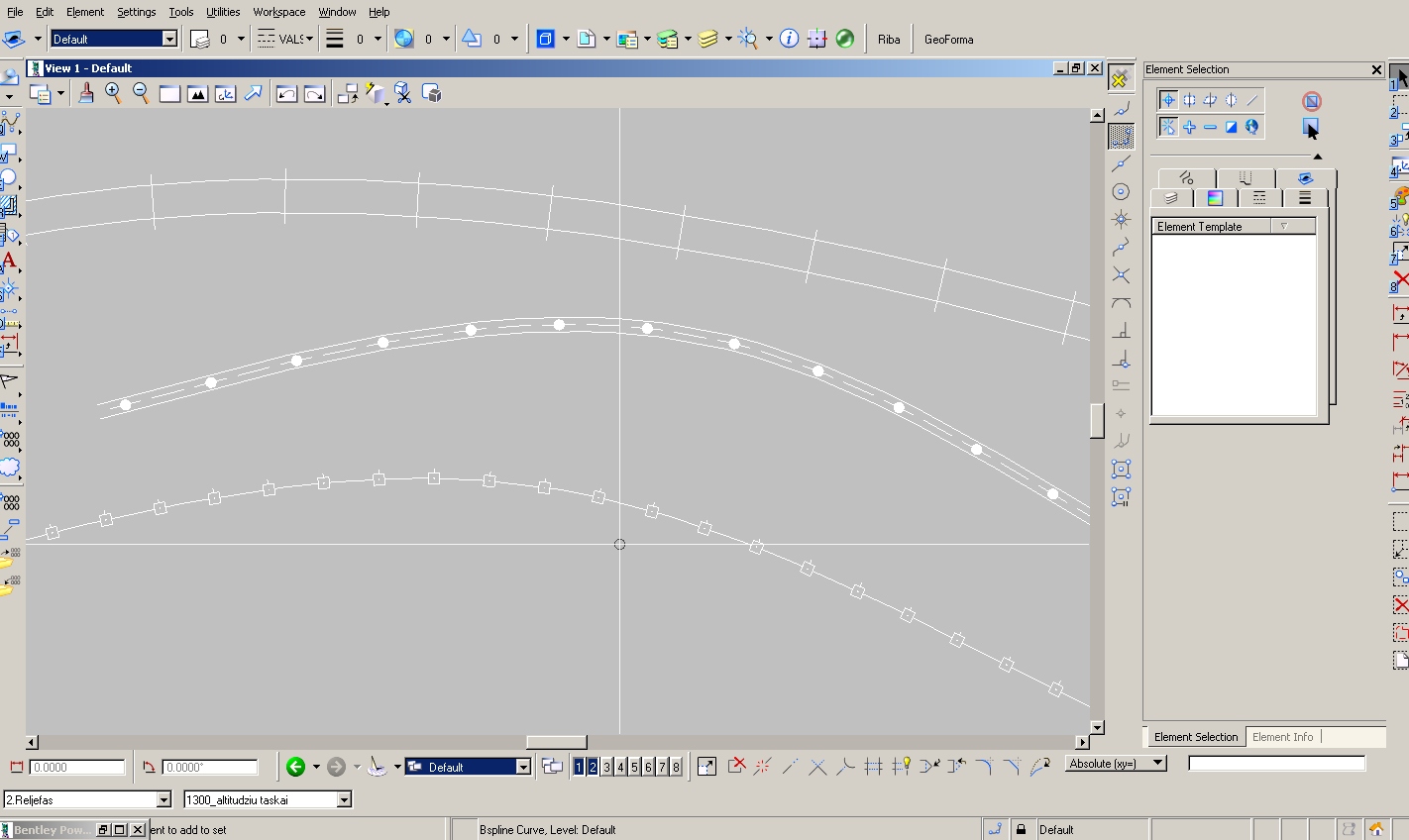Select the Zoom In view tool
Screen dimensions: 1409x840
pos(113,93)
